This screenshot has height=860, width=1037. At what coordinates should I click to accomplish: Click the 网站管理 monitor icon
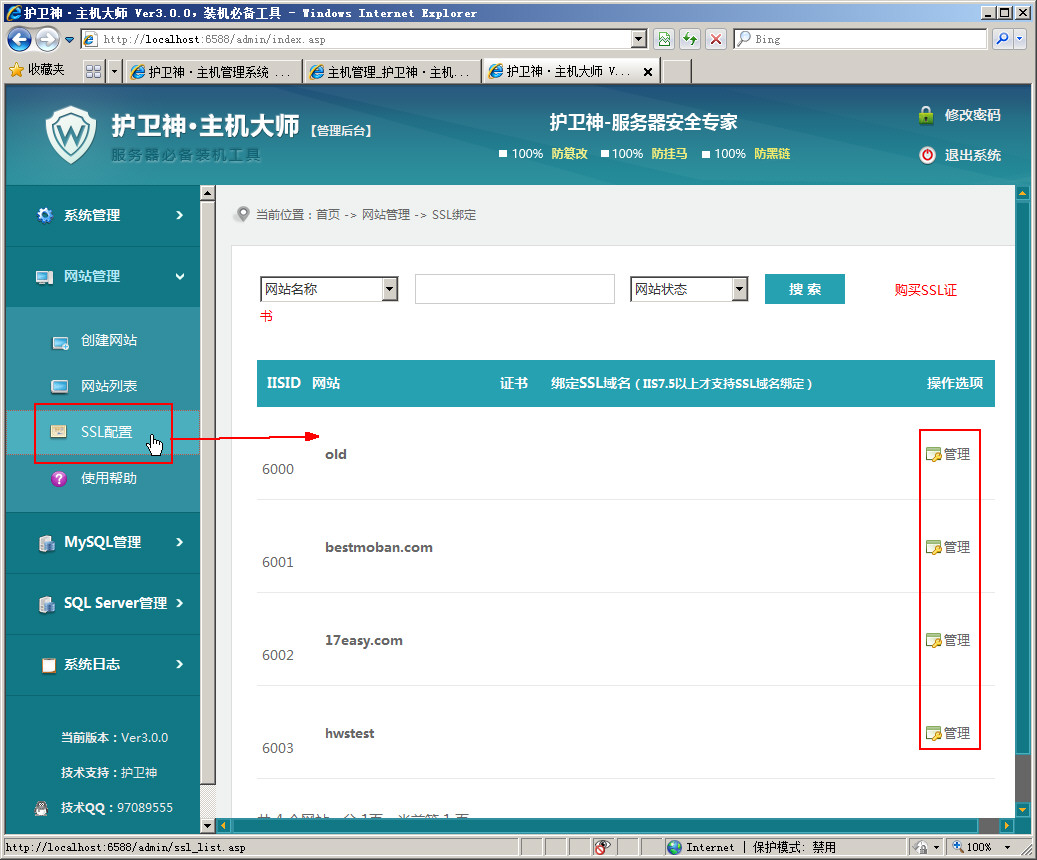pos(44,277)
